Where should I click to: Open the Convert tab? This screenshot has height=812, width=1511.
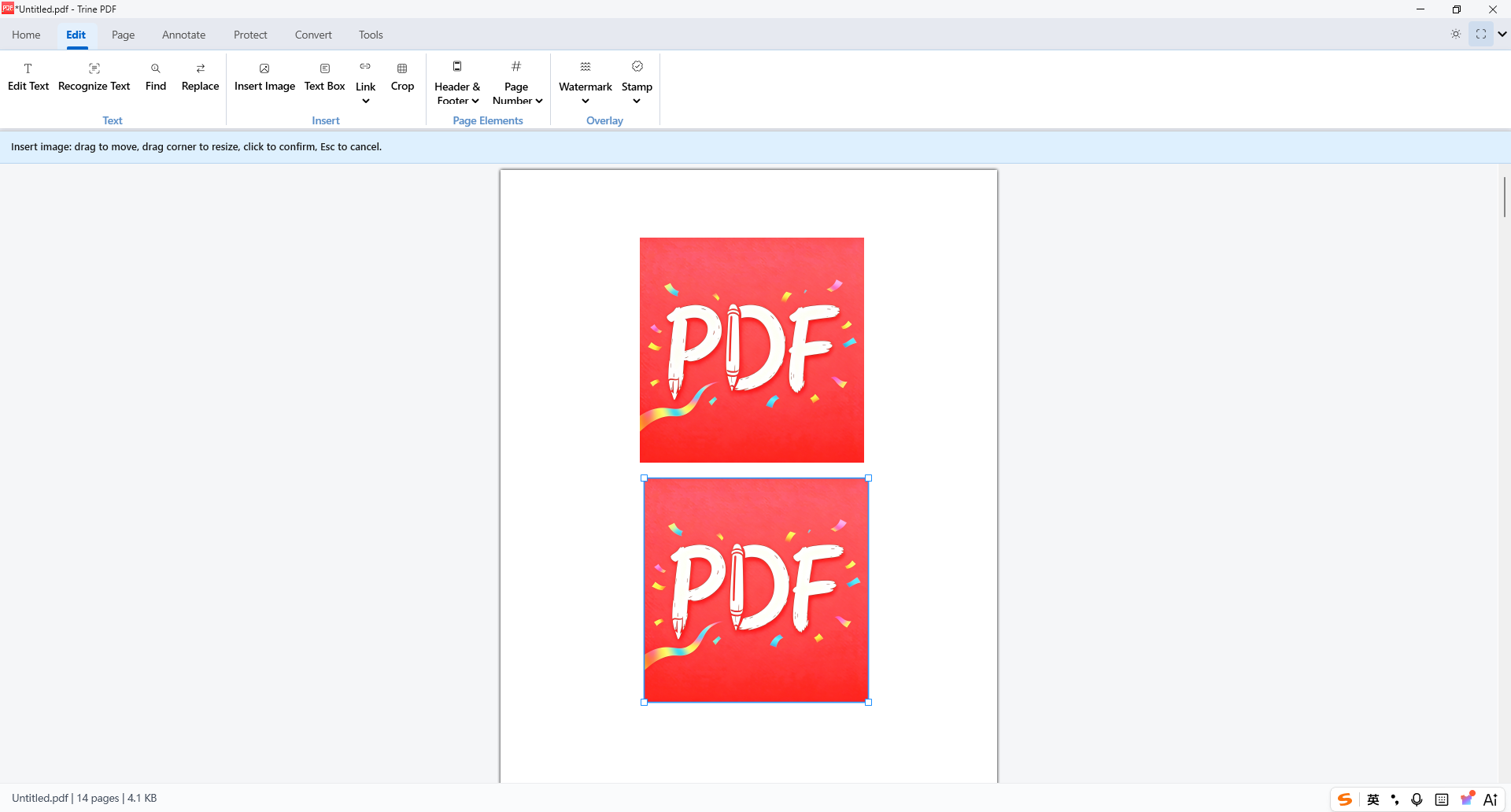(x=313, y=35)
